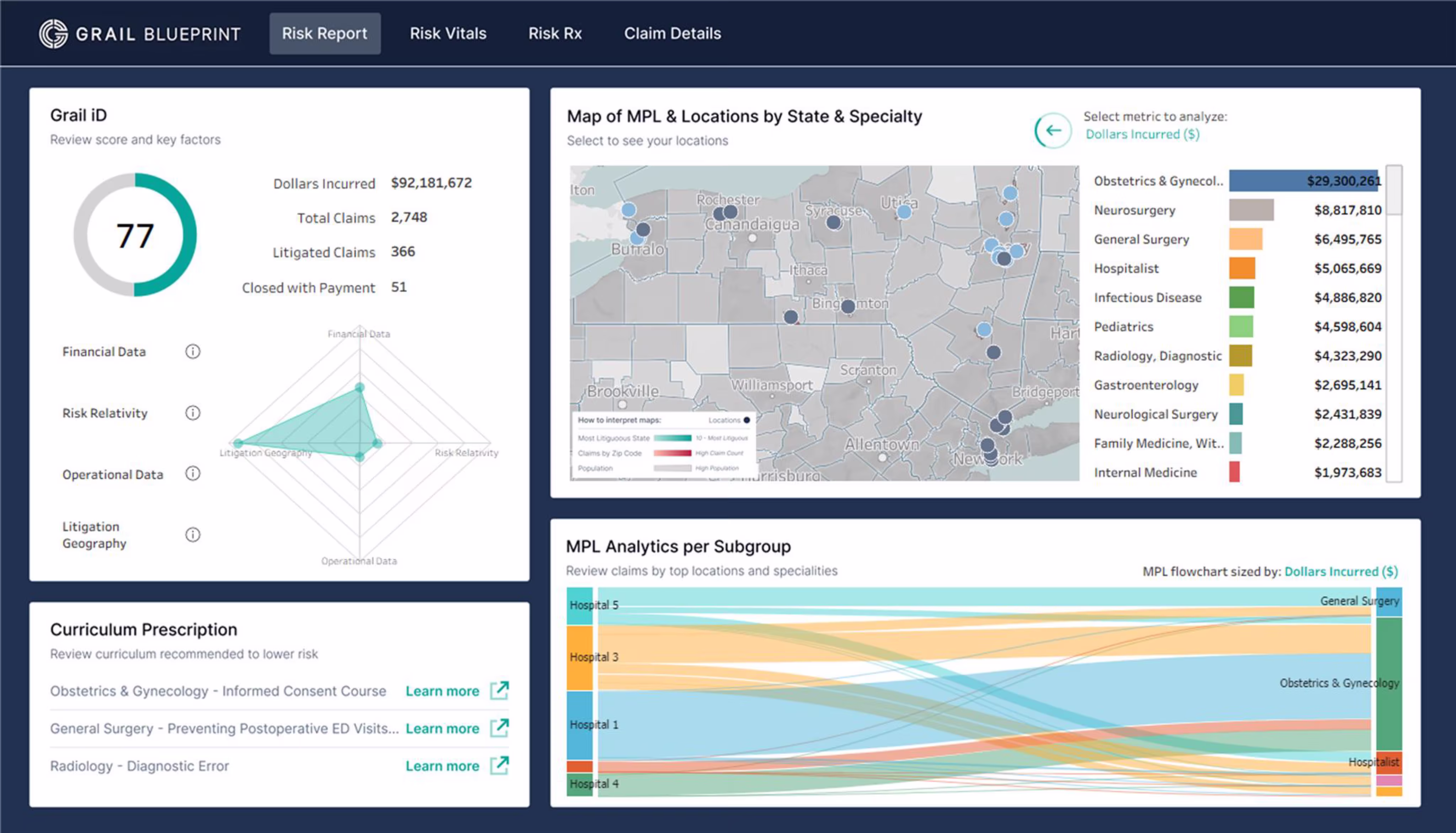Image resolution: width=1456 pixels, height=833 pixels.
Task: Switch to the Risk Vitals tab
Action: coord(448,33)
